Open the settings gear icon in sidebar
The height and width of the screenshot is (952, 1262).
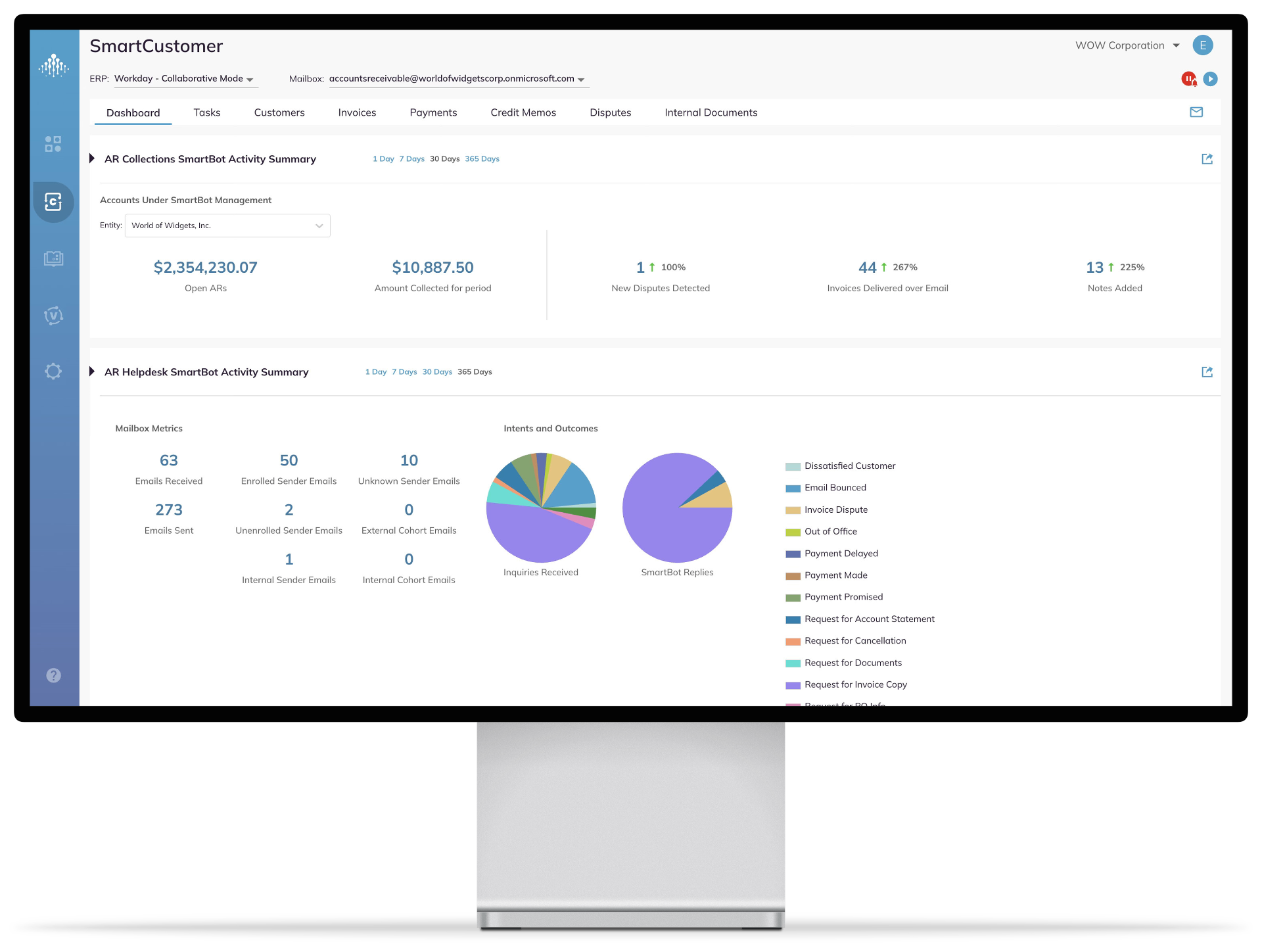[x=53, y=371]
